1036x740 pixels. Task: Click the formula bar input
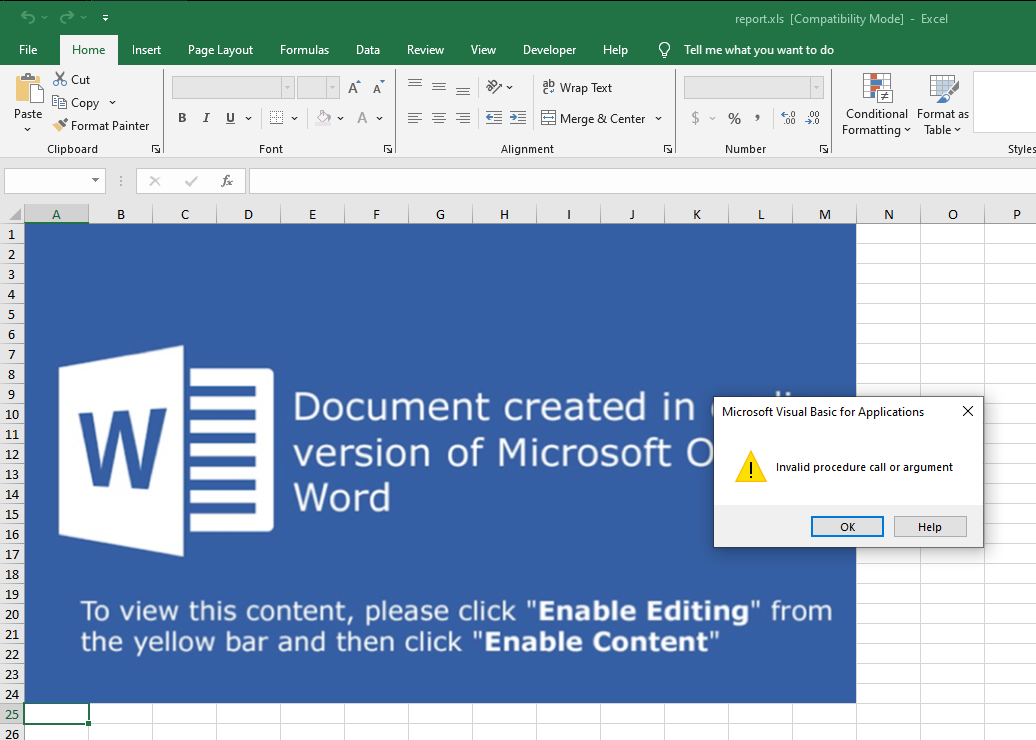click(642, 180)
